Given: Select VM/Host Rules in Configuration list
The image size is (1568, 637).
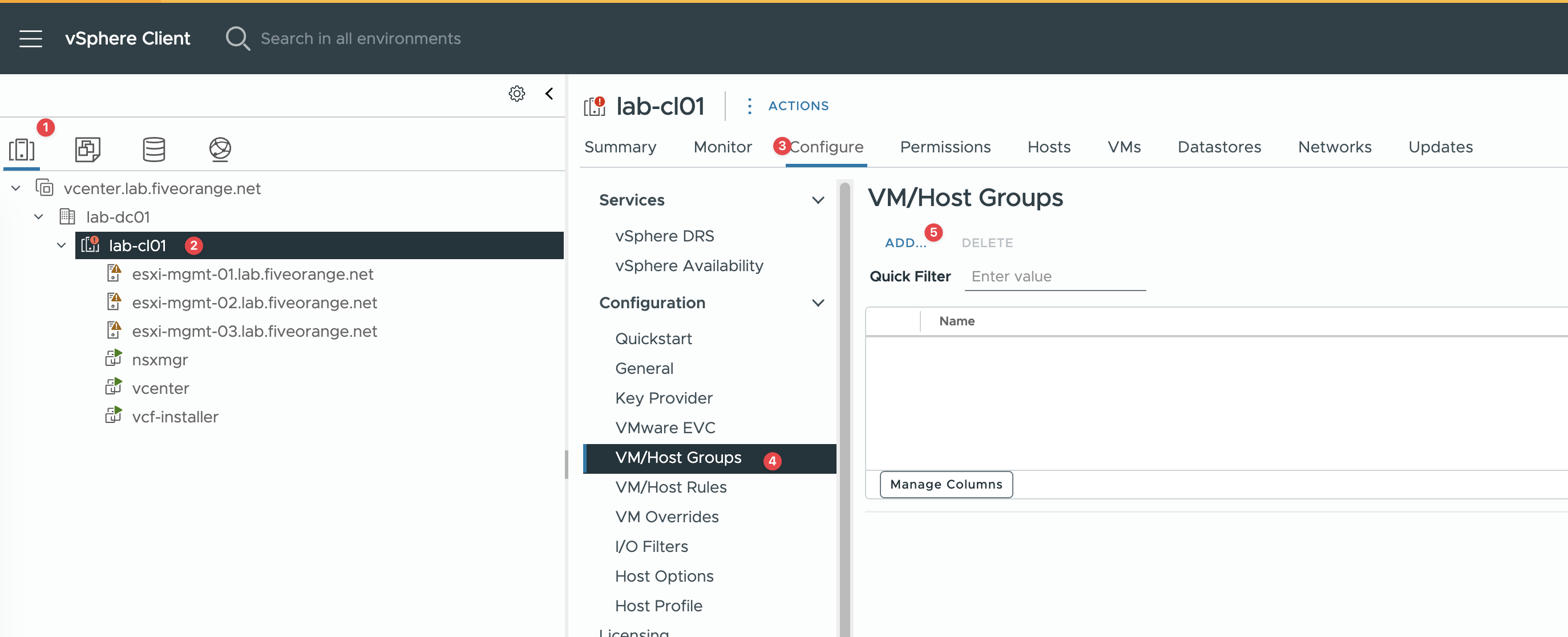Looking at the screenshot, I should click(670, 487).
